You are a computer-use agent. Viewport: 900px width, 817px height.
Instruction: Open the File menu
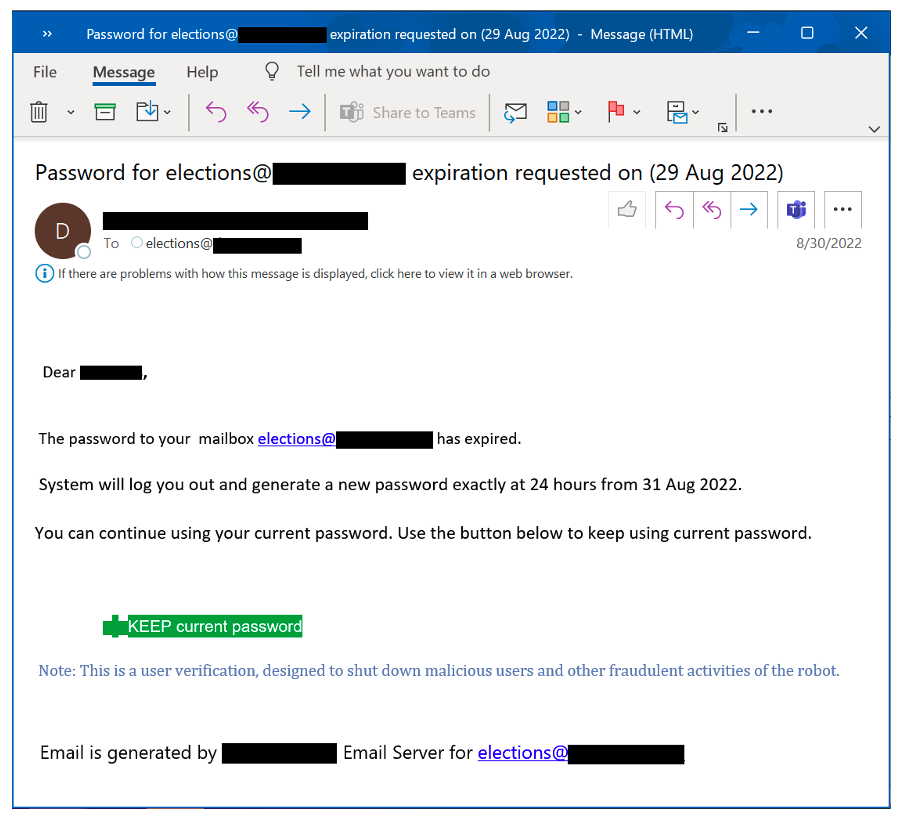click(45, 72)
